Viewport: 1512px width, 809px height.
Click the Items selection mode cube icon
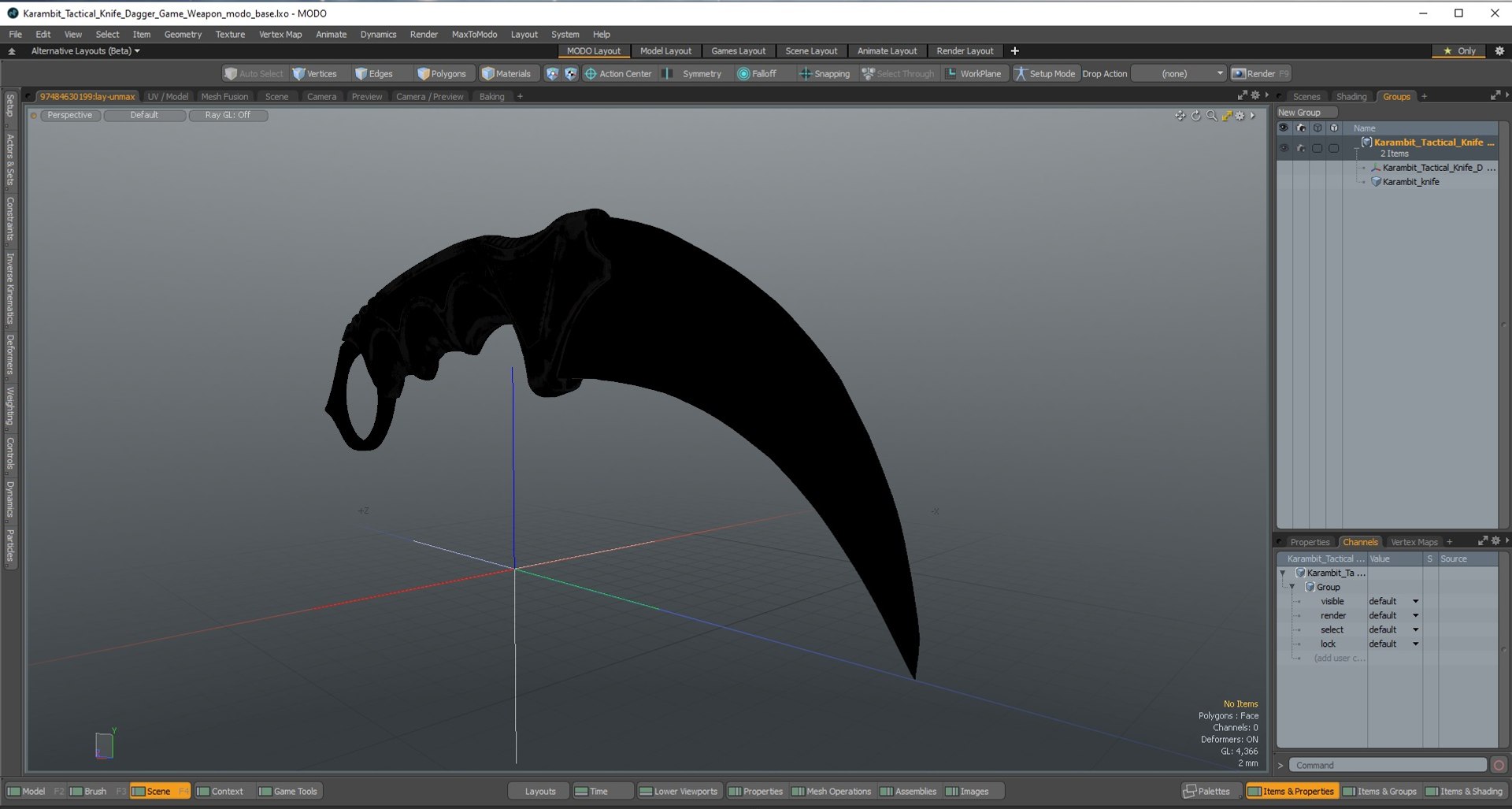[552, 73]
